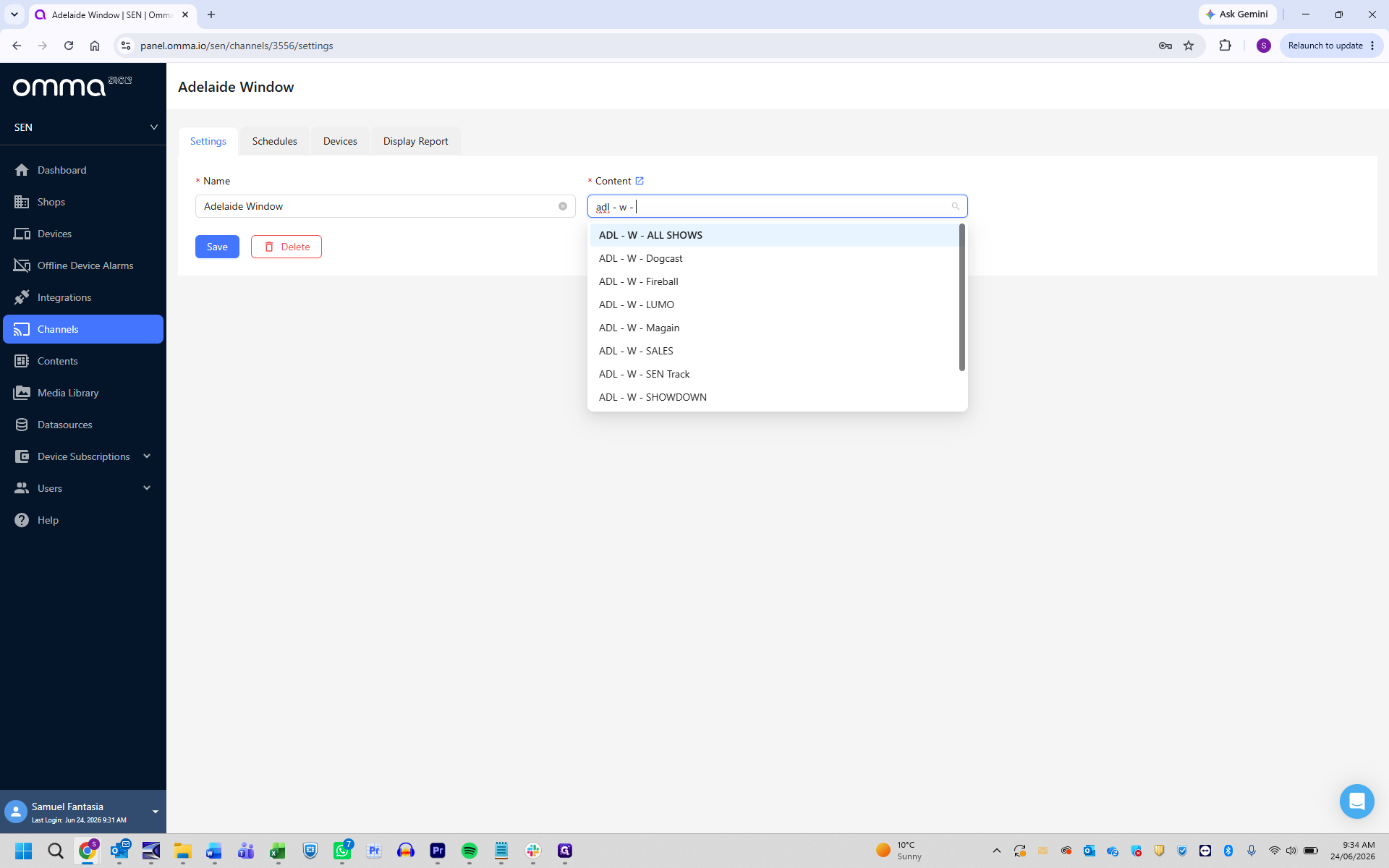The image size is (1389, 868).
Task: Open the Windows Start menu
Action: 23,851
